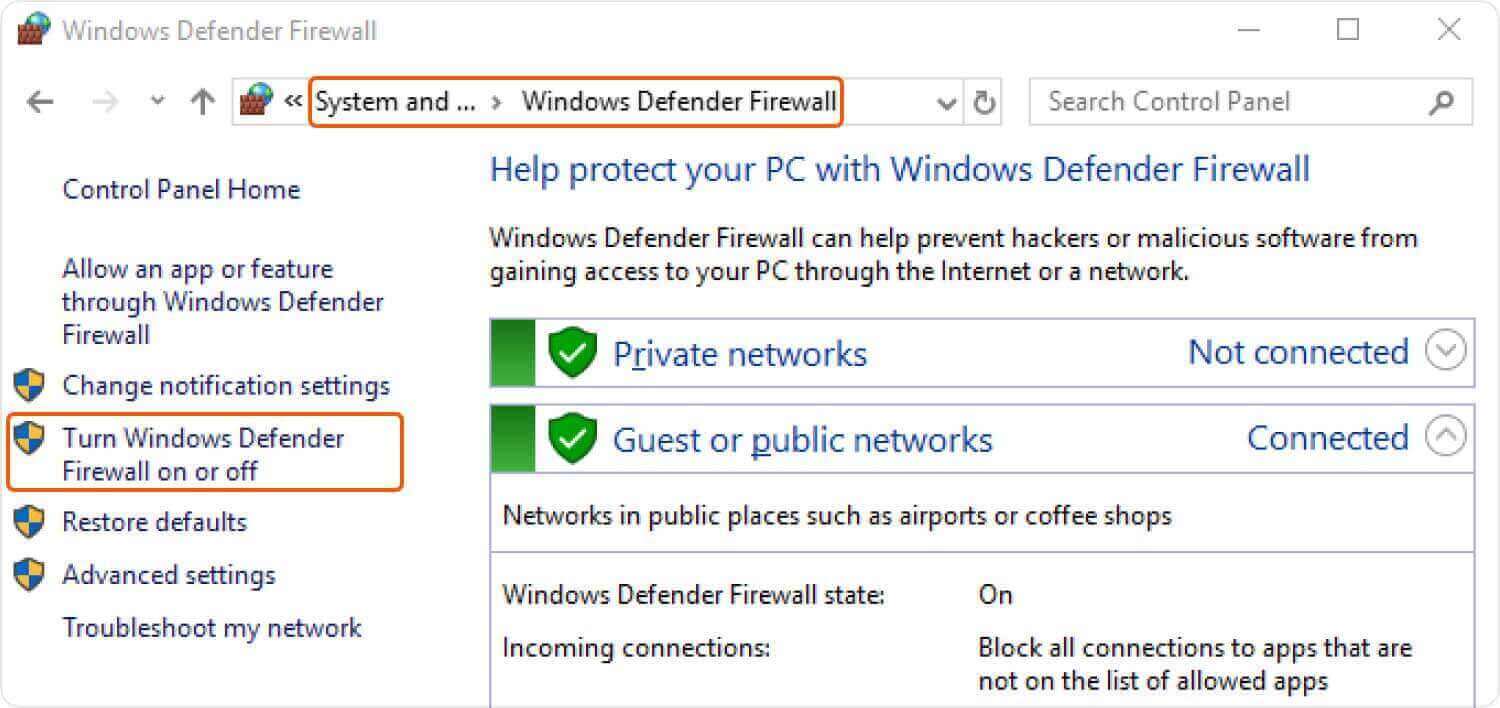Open the recent locations dropdown arrow

coord(157,102)
